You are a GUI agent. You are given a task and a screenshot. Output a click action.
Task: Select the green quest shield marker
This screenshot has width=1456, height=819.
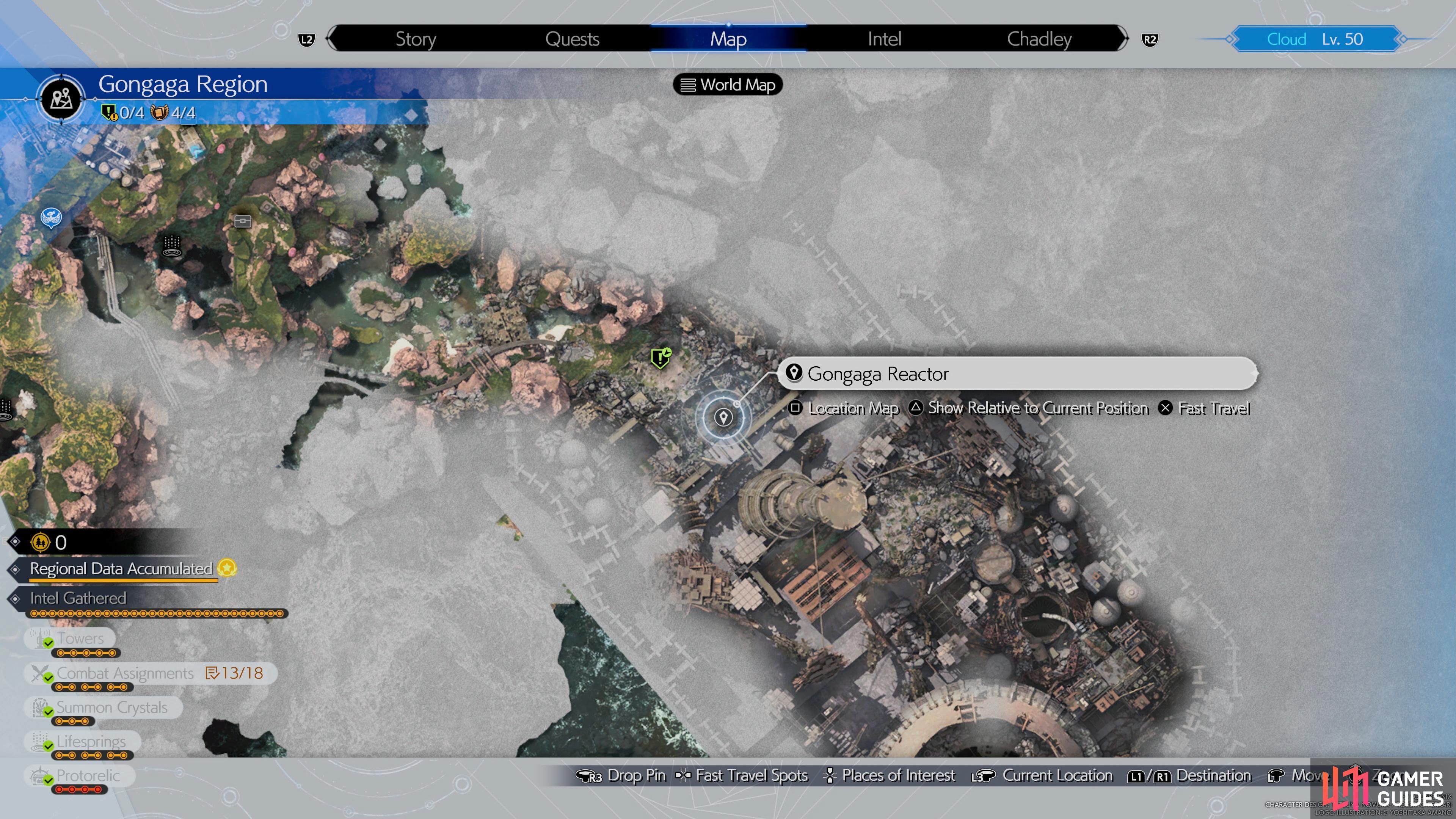[x=661, y=358]
